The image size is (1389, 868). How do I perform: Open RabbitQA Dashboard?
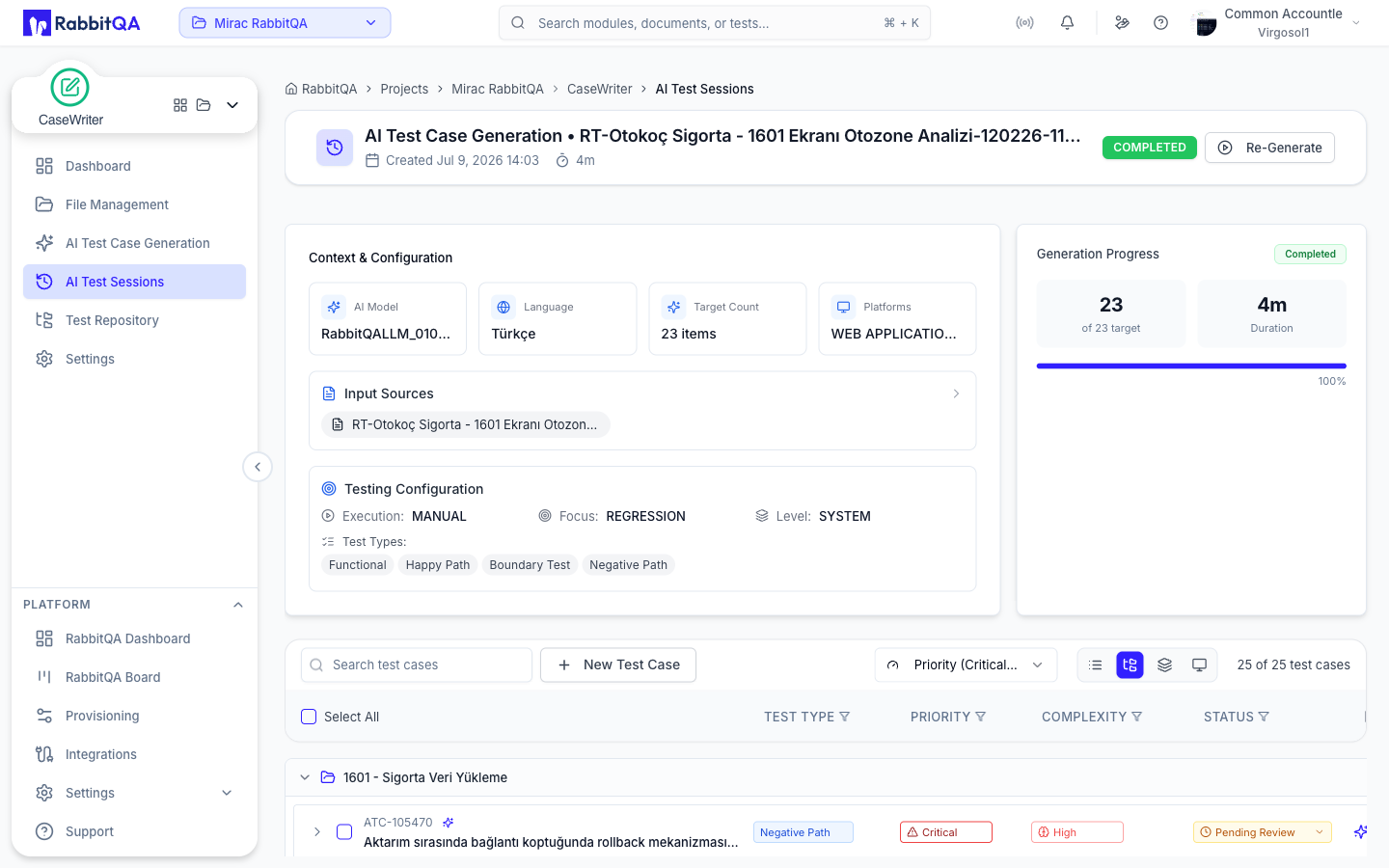[134, 638]
